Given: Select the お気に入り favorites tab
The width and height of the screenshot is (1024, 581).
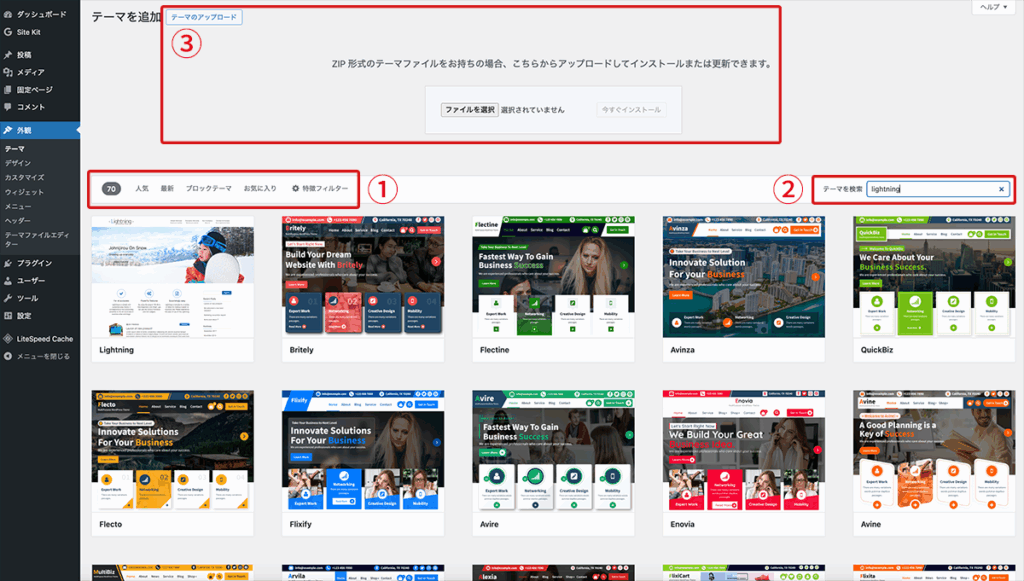Looking at the screenshot, I should tap(260, 188).
